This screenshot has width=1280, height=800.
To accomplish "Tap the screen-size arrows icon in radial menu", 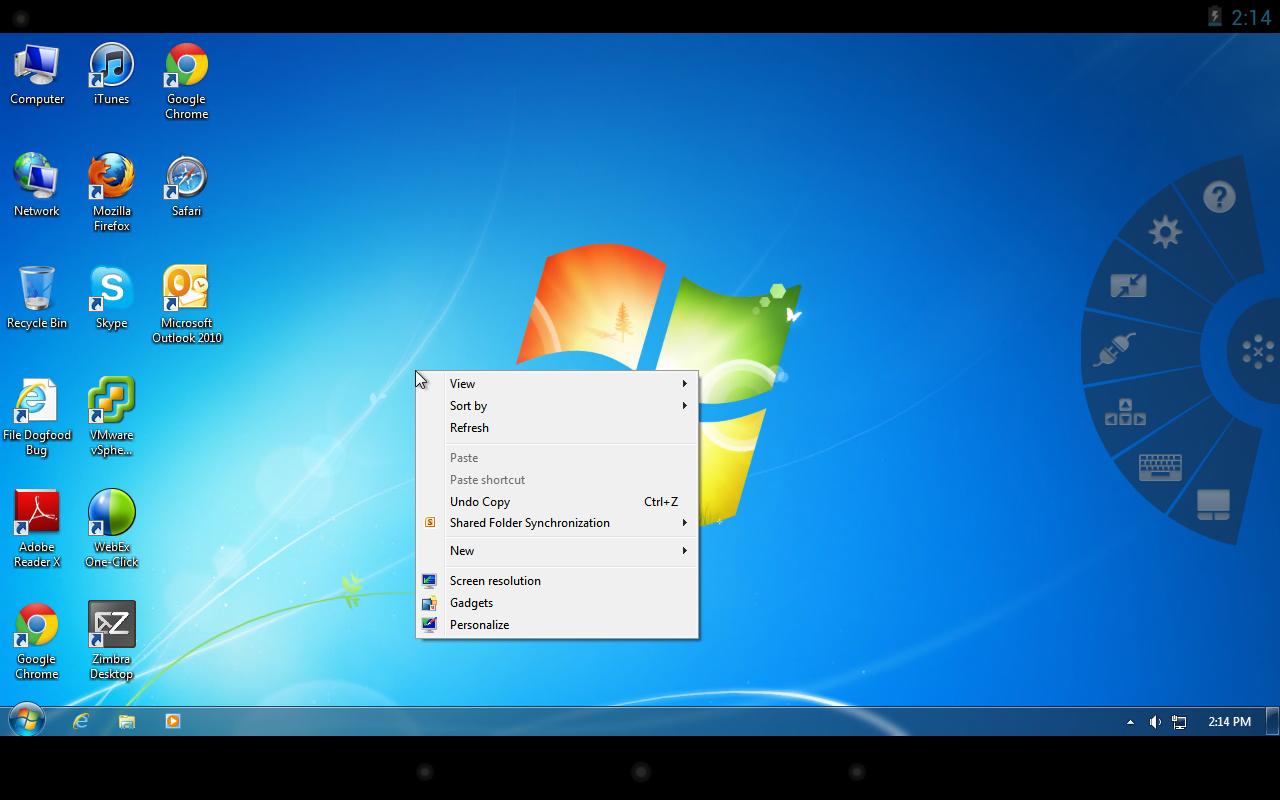I will 1128,286.
